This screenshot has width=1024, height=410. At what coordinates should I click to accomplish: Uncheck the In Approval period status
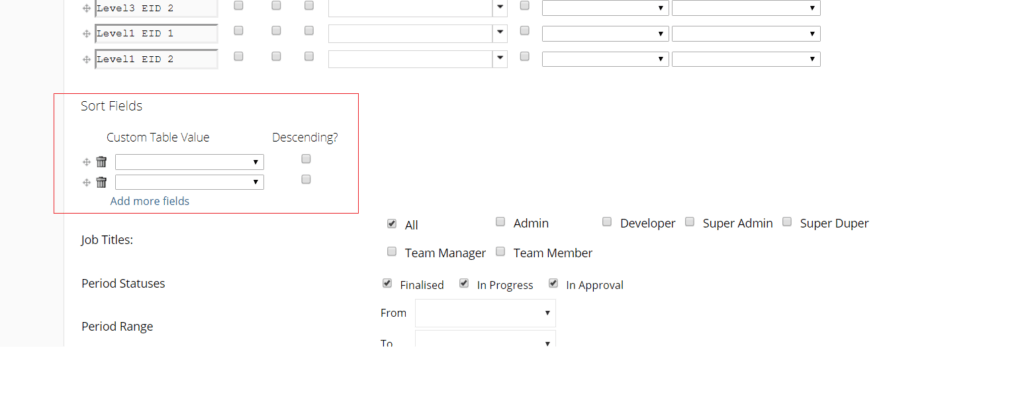click(553, 283)
